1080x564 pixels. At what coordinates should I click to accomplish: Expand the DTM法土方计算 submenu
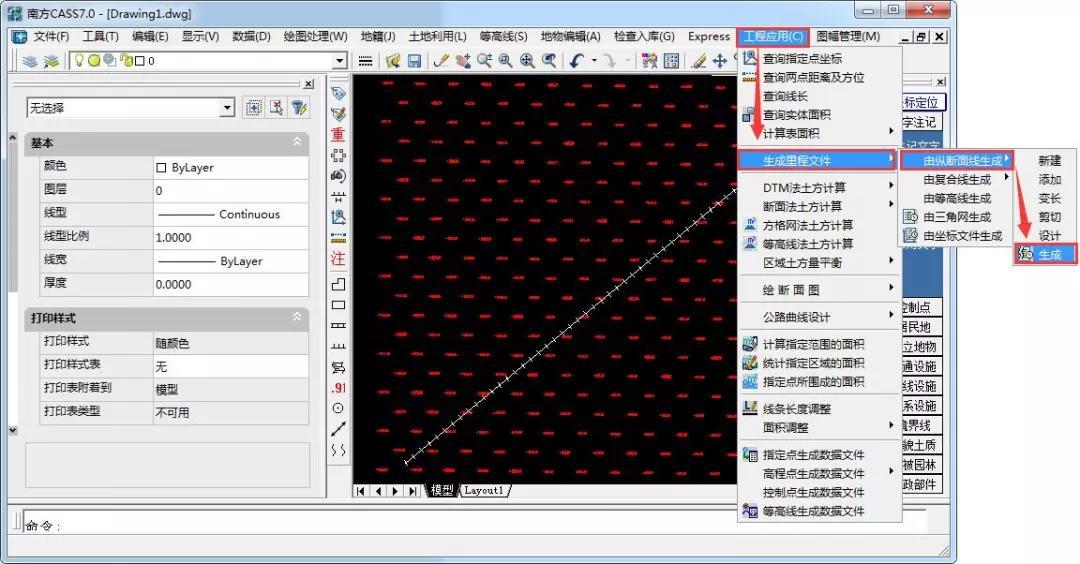pos(819,187)
